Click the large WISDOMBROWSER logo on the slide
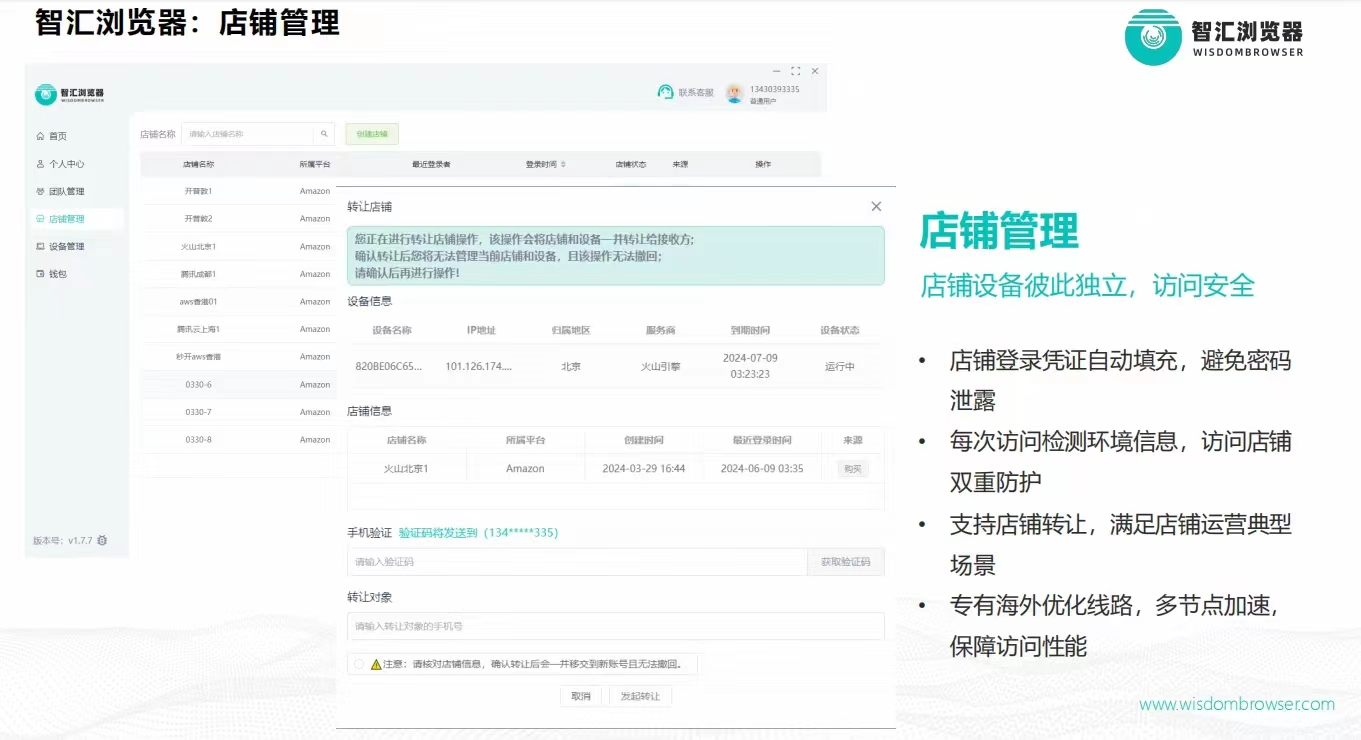The height and width of the screenshot is (740, 1361). tap(1214, 38)
